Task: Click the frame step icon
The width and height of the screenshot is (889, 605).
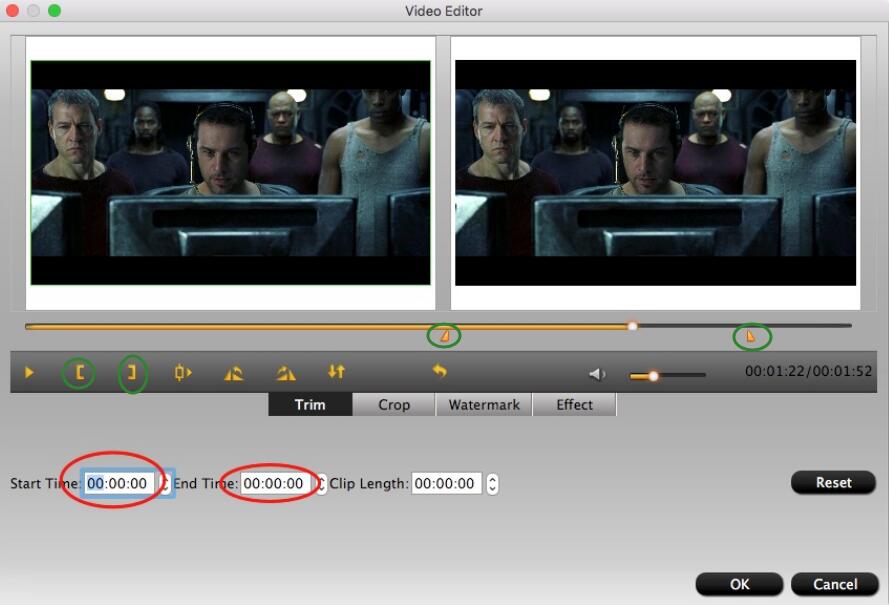Action: (183, 373)
